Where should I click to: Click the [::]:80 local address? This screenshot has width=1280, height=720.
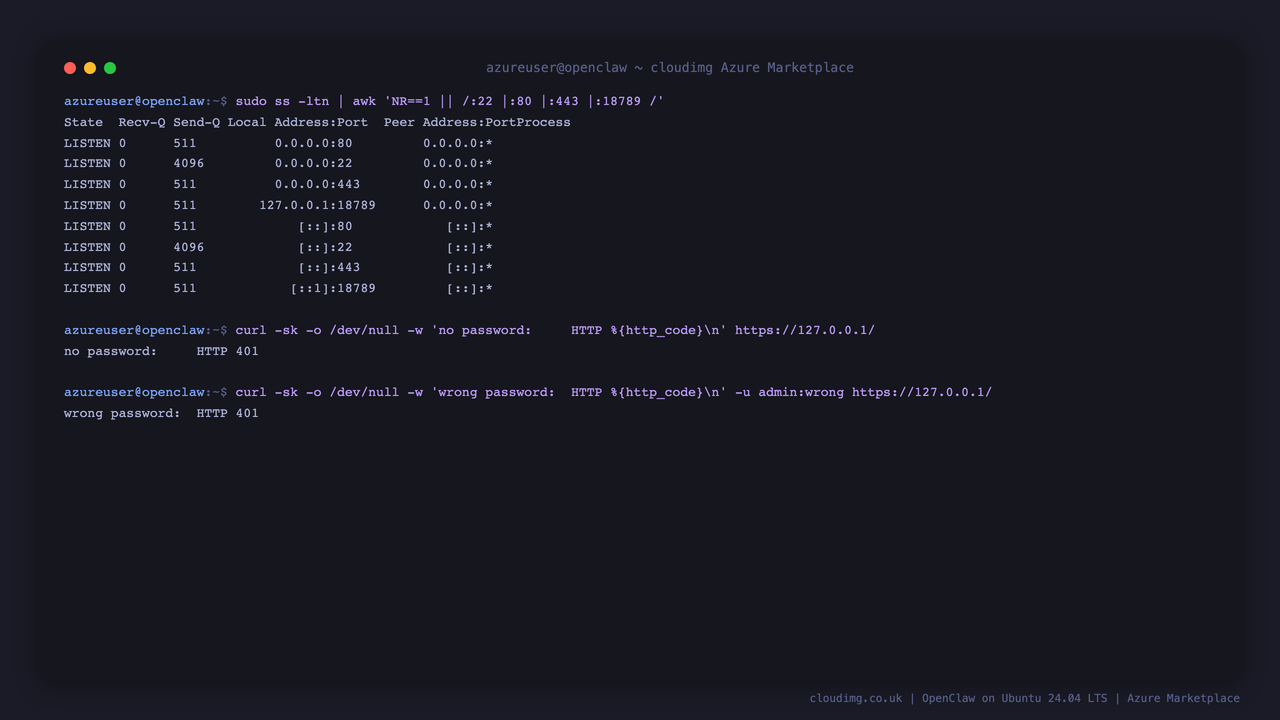coord(326,226)
